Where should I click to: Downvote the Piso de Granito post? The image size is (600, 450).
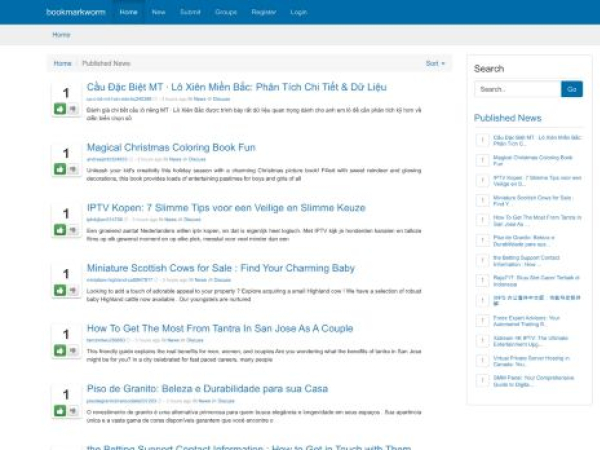(73, 411)
